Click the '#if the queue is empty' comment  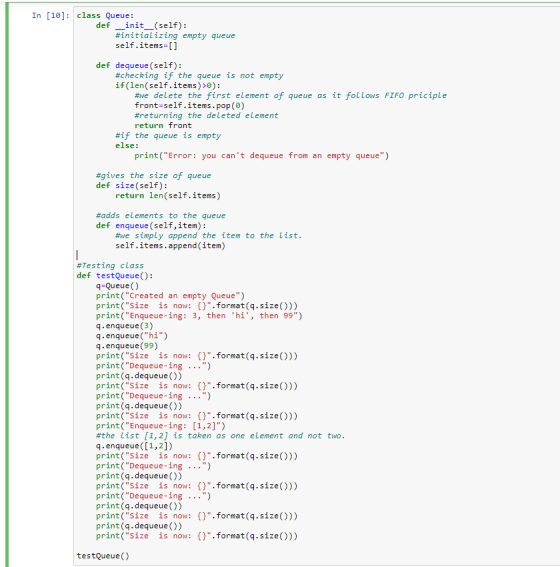point(168,136)
